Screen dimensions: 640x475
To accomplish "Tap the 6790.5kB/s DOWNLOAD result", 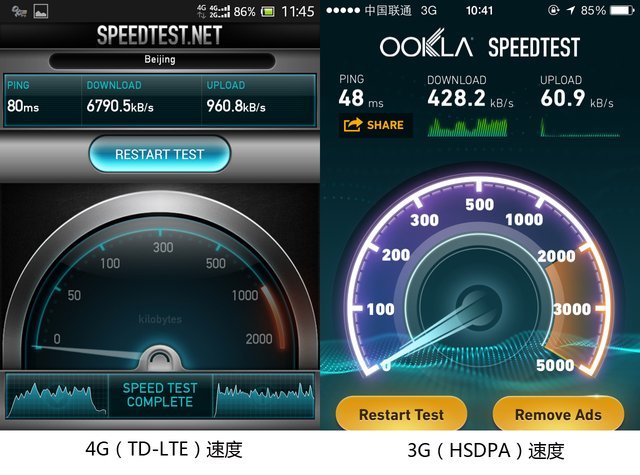I will [120, 107].
